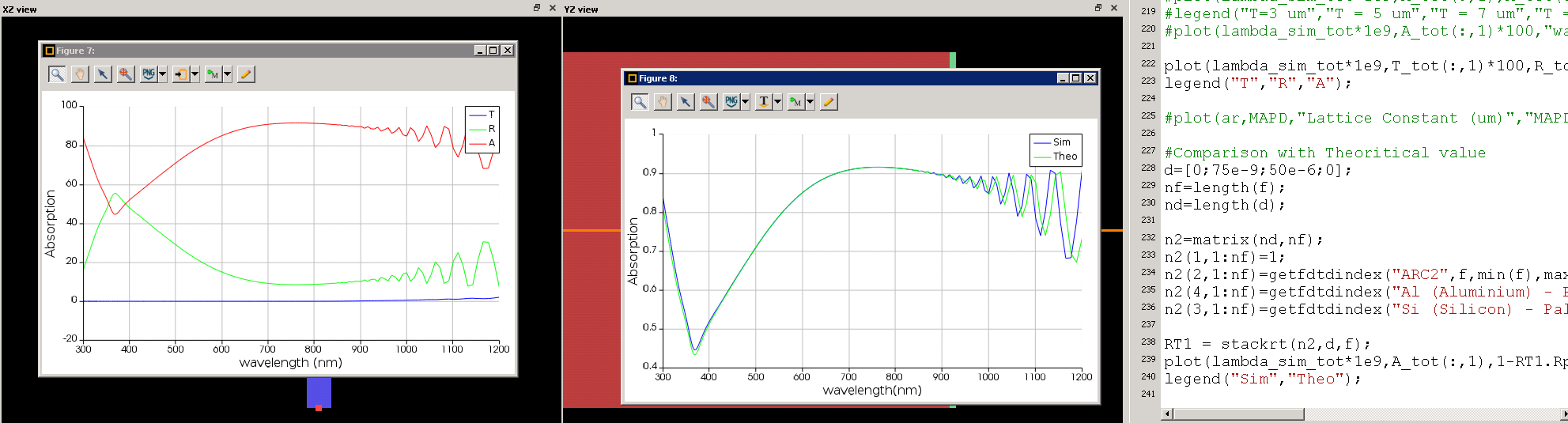
Task: Open the text T dropdown arrow in Figure 8
Action: (778, 102)
